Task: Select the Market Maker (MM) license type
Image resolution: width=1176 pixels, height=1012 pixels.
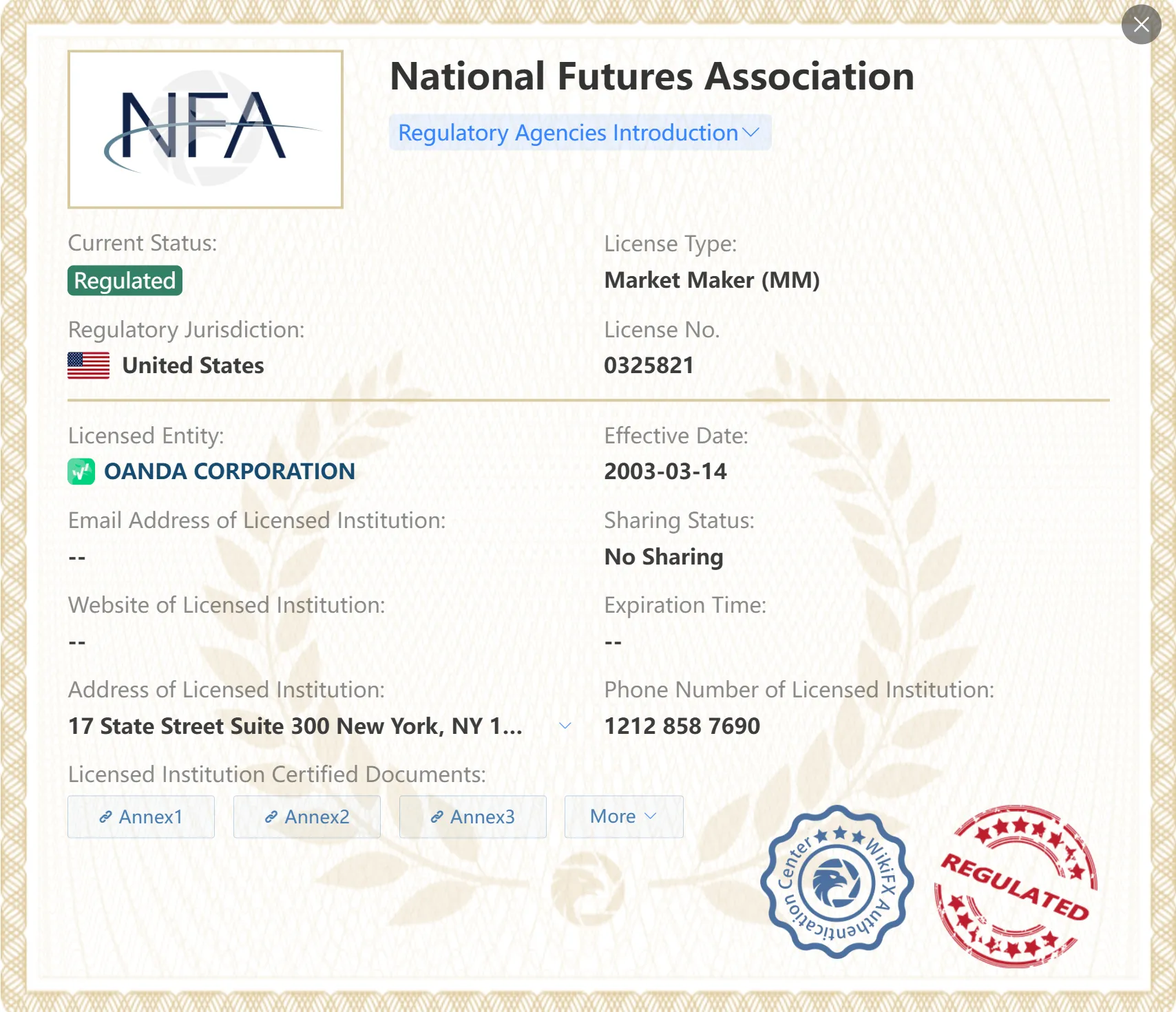Action: point(712,280)
